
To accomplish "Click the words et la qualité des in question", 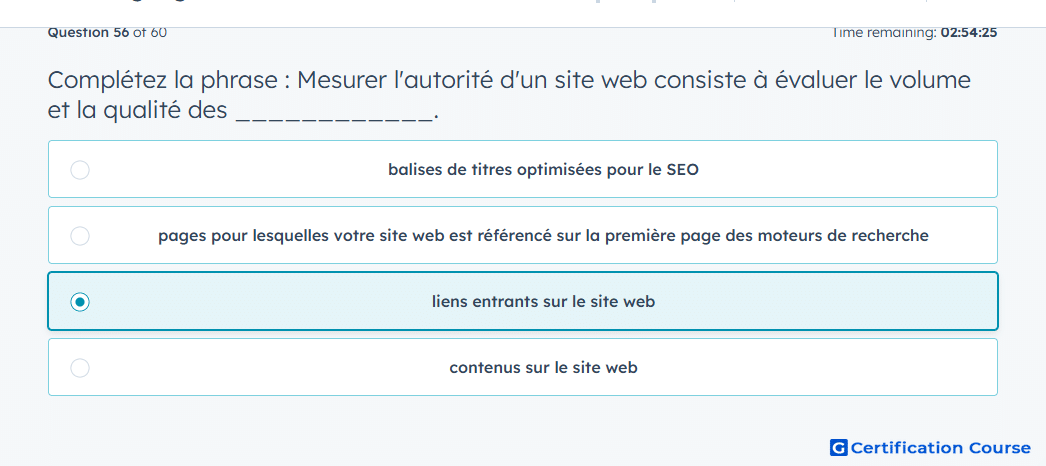I will click(138, 111).
